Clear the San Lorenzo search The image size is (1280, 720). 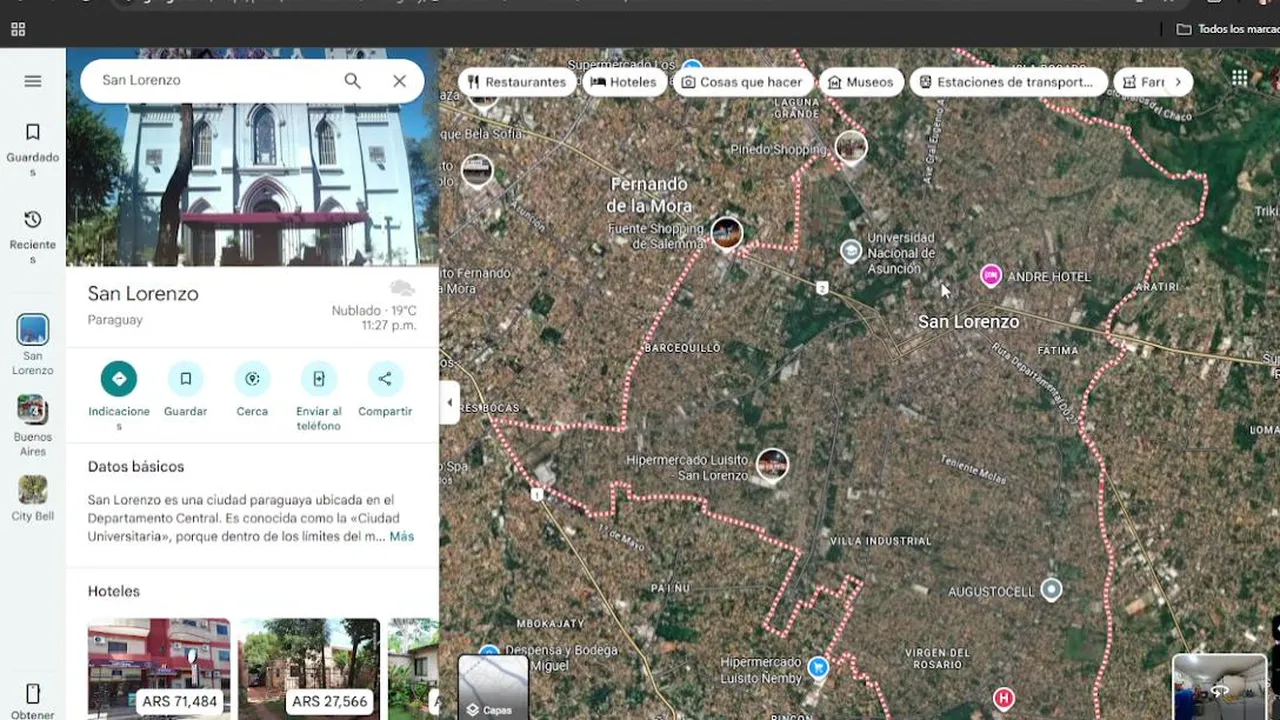[x=399, y=81]
